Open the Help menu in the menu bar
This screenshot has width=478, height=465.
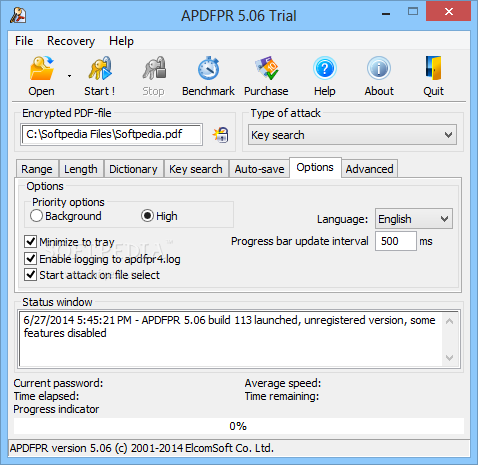(121, 41)
